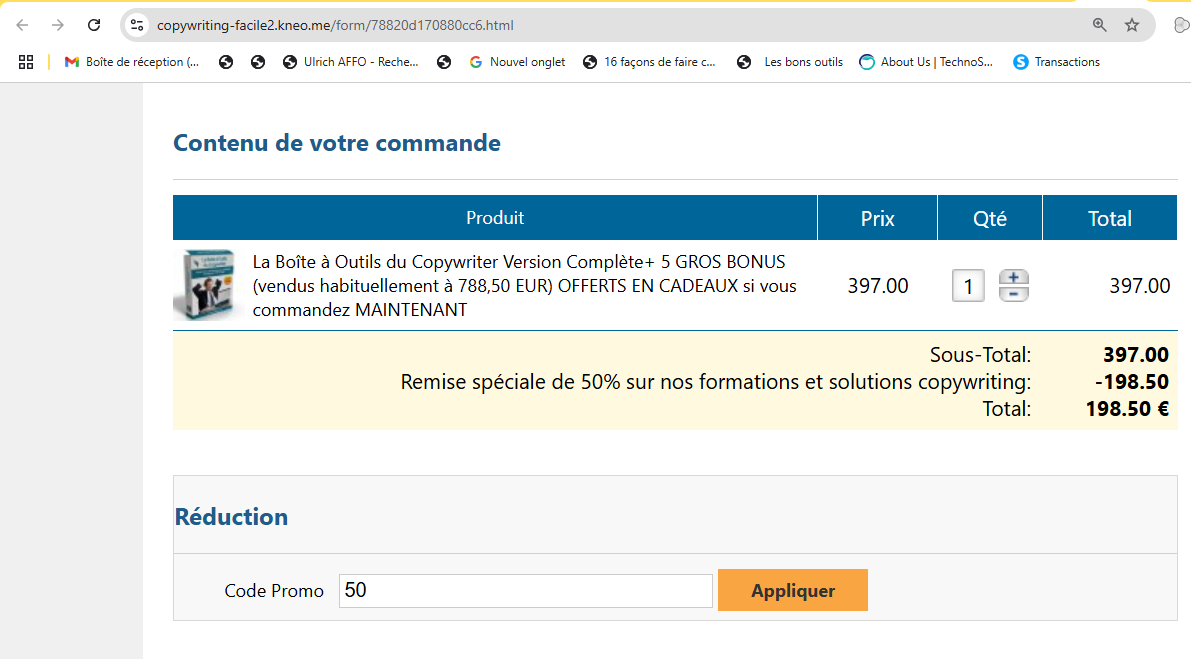Open the Gmail 'Boîte de réception' bookmark
Image resolution: width=1191 pixels, height=659 pixels.
pos(131,62)
